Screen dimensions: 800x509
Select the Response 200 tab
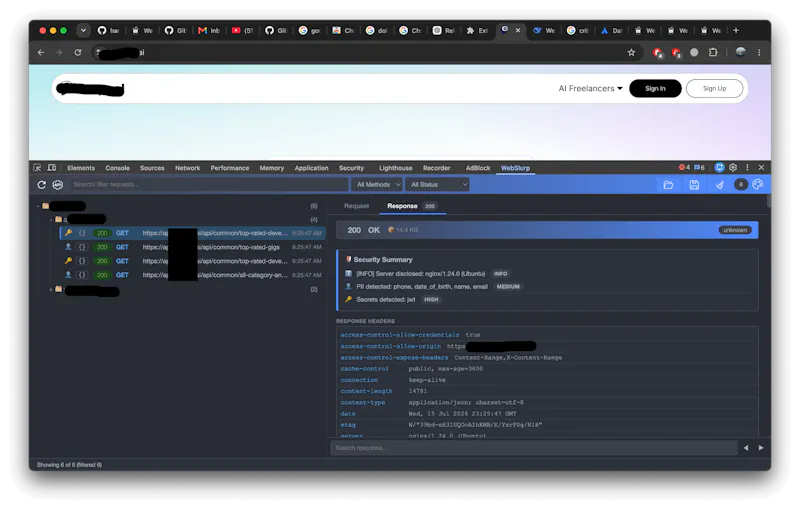coord(411,206)
